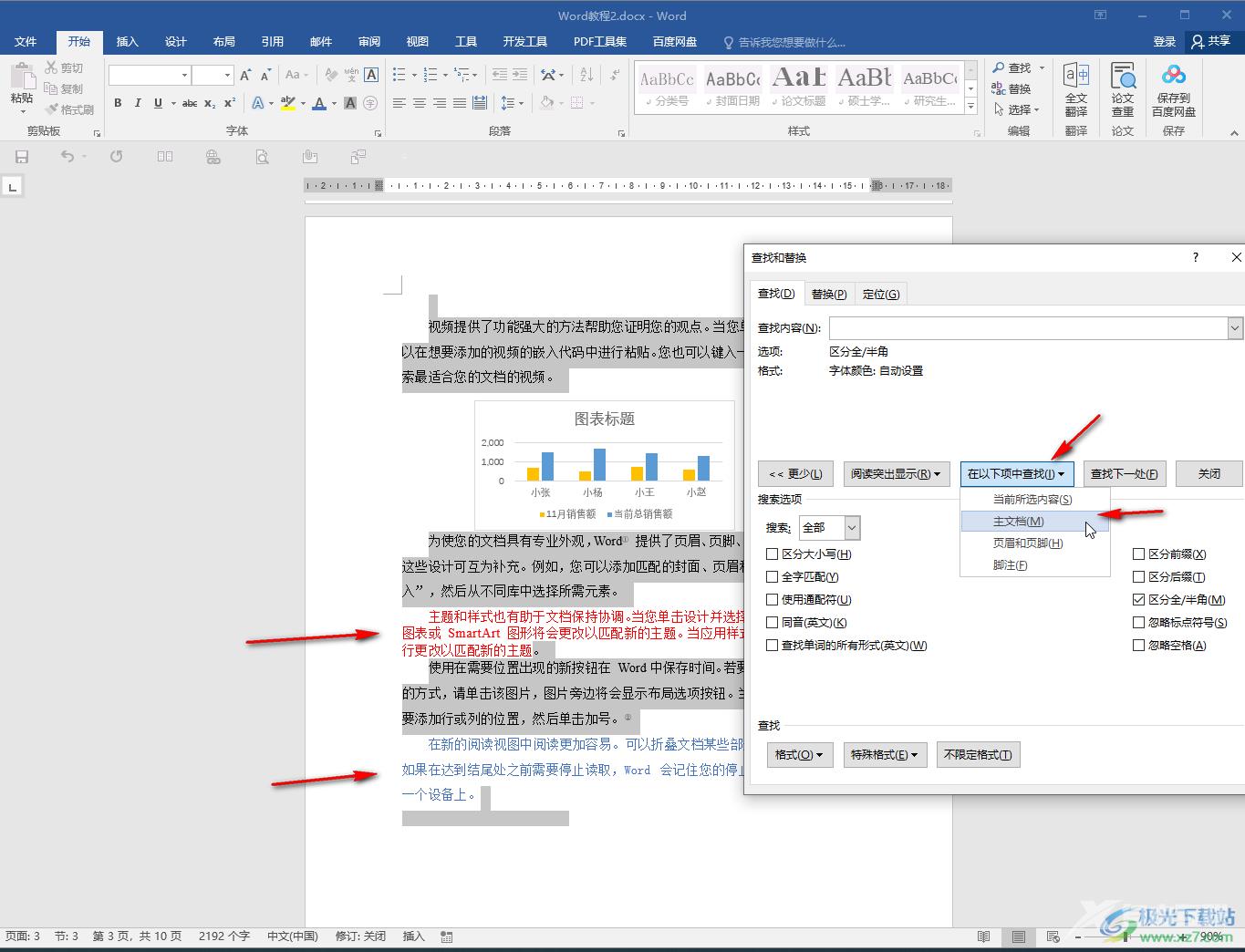Click the 查找内容 search input field

point(1028,328)
